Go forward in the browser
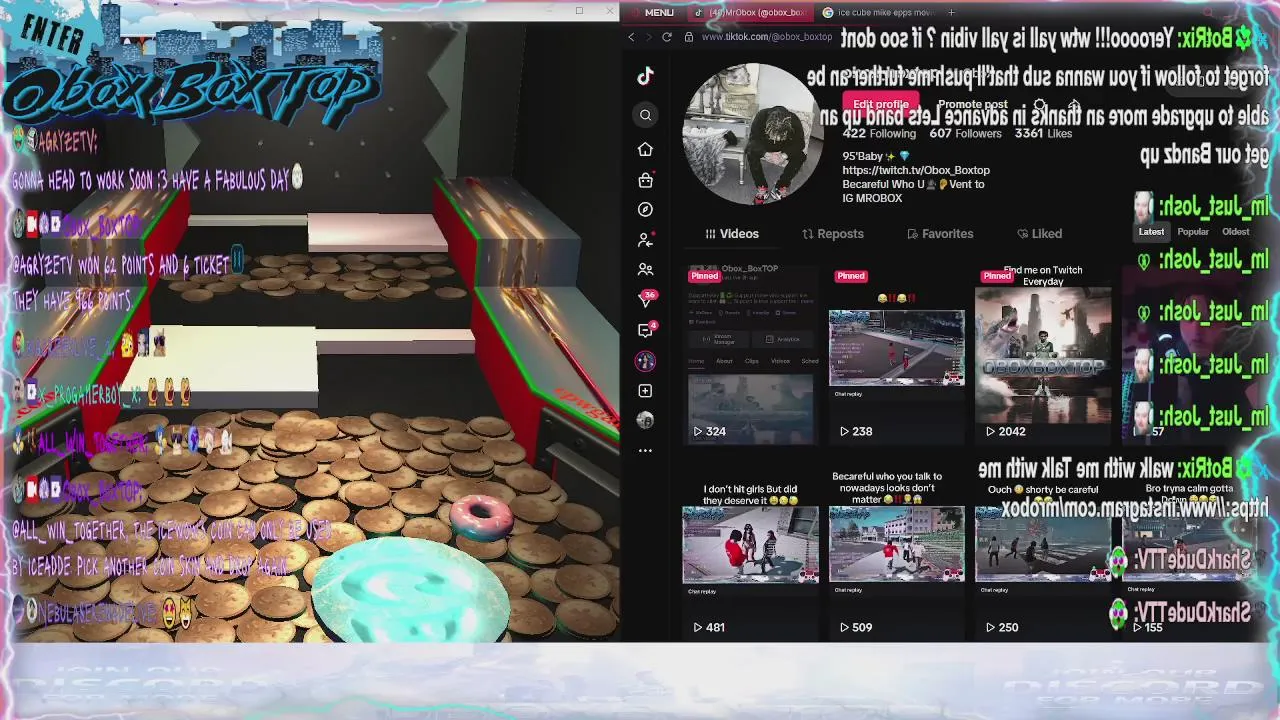 [648, 37]
